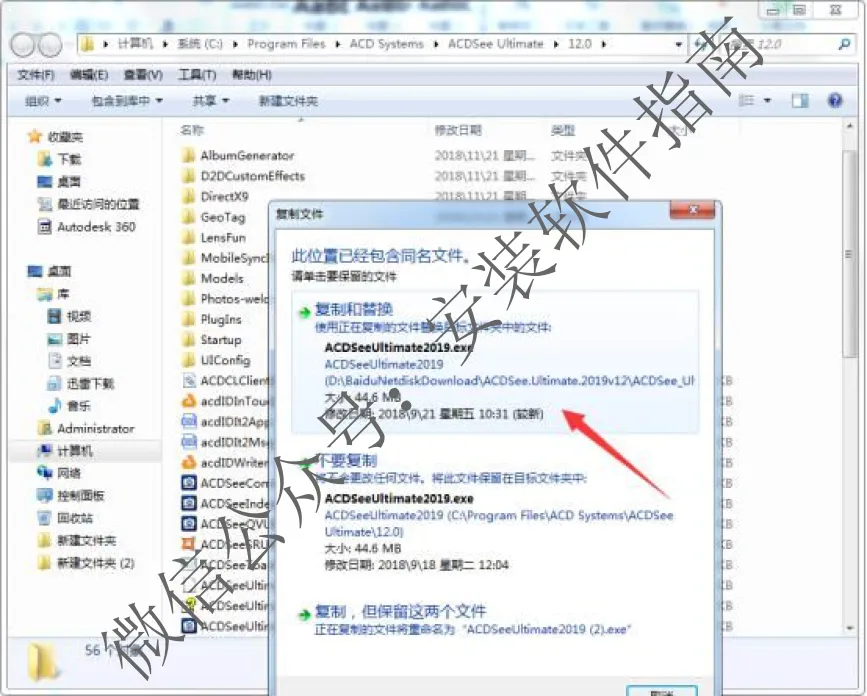
Task: Choose 不要复制 option in dialog
Action: click(x=495, y=511)
